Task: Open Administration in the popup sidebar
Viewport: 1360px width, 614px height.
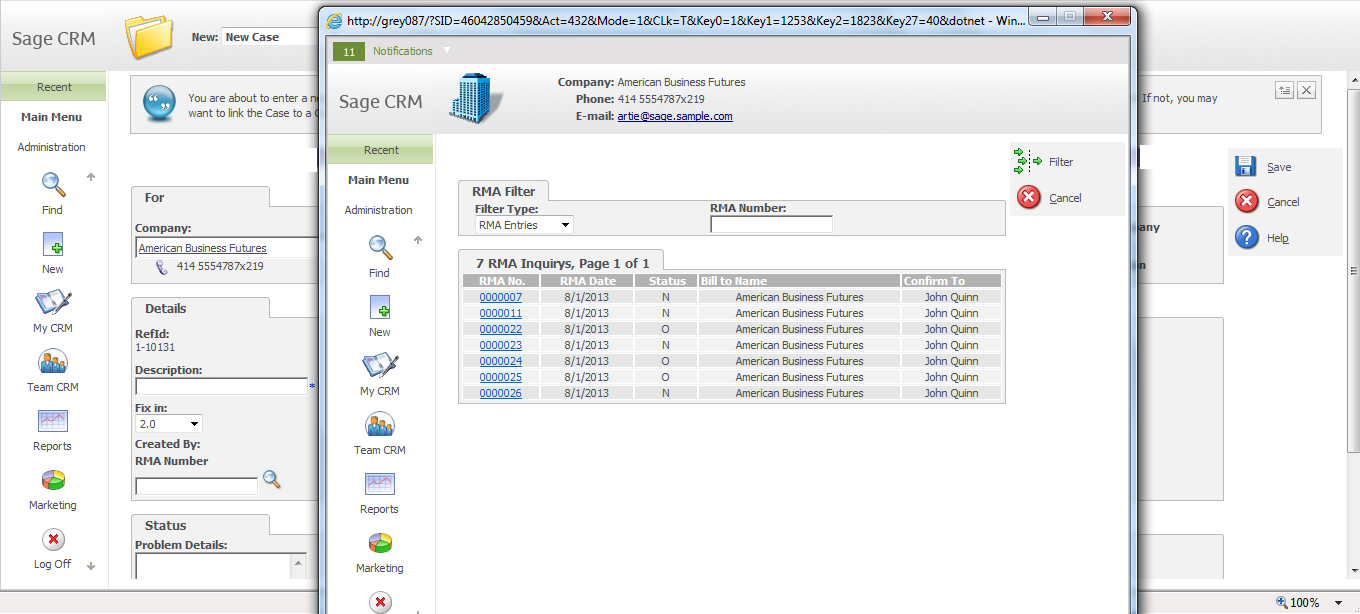Action: (x=378, y=210)
